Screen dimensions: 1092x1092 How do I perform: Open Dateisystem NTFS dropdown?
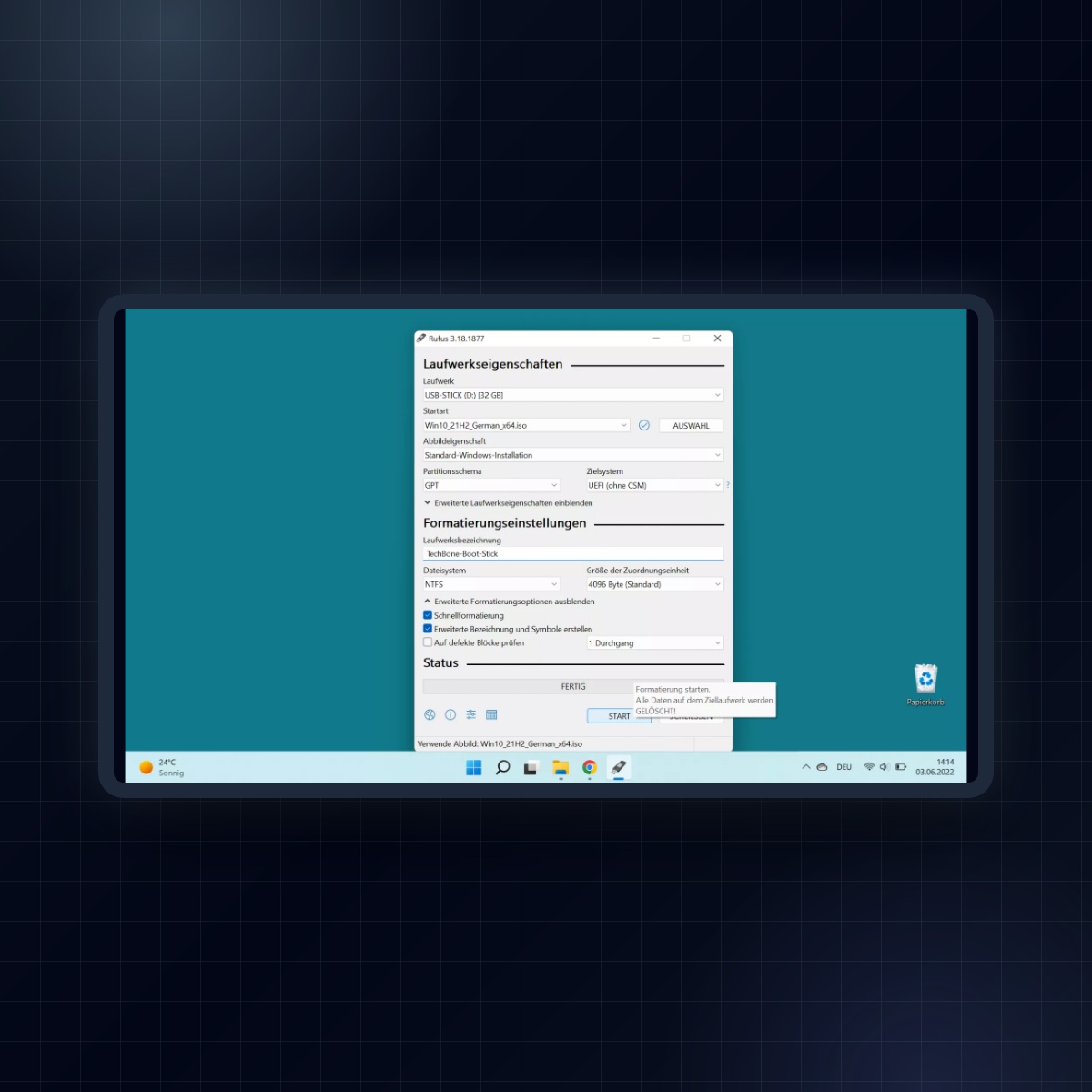point(491,584)
